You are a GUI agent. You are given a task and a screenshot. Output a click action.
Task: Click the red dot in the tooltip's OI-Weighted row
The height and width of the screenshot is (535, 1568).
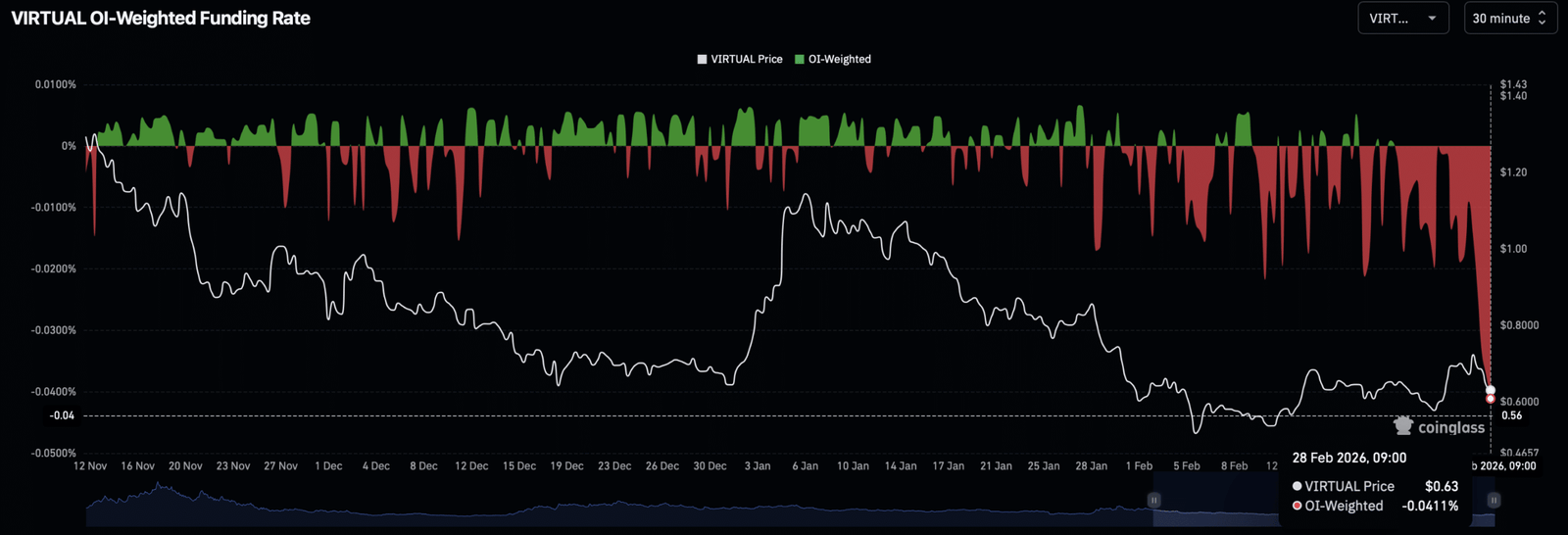pos(1298,507)
